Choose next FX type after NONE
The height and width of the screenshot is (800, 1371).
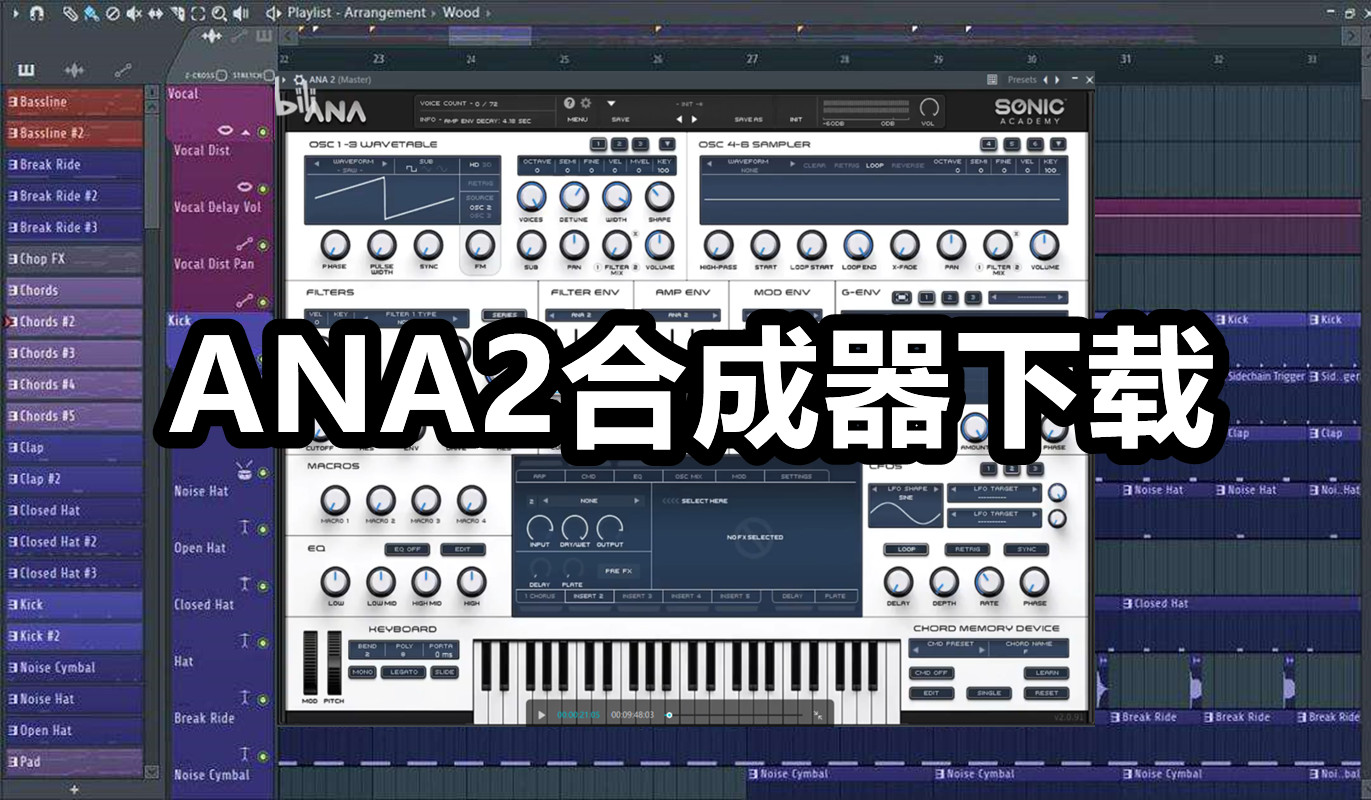pos(636,500)
